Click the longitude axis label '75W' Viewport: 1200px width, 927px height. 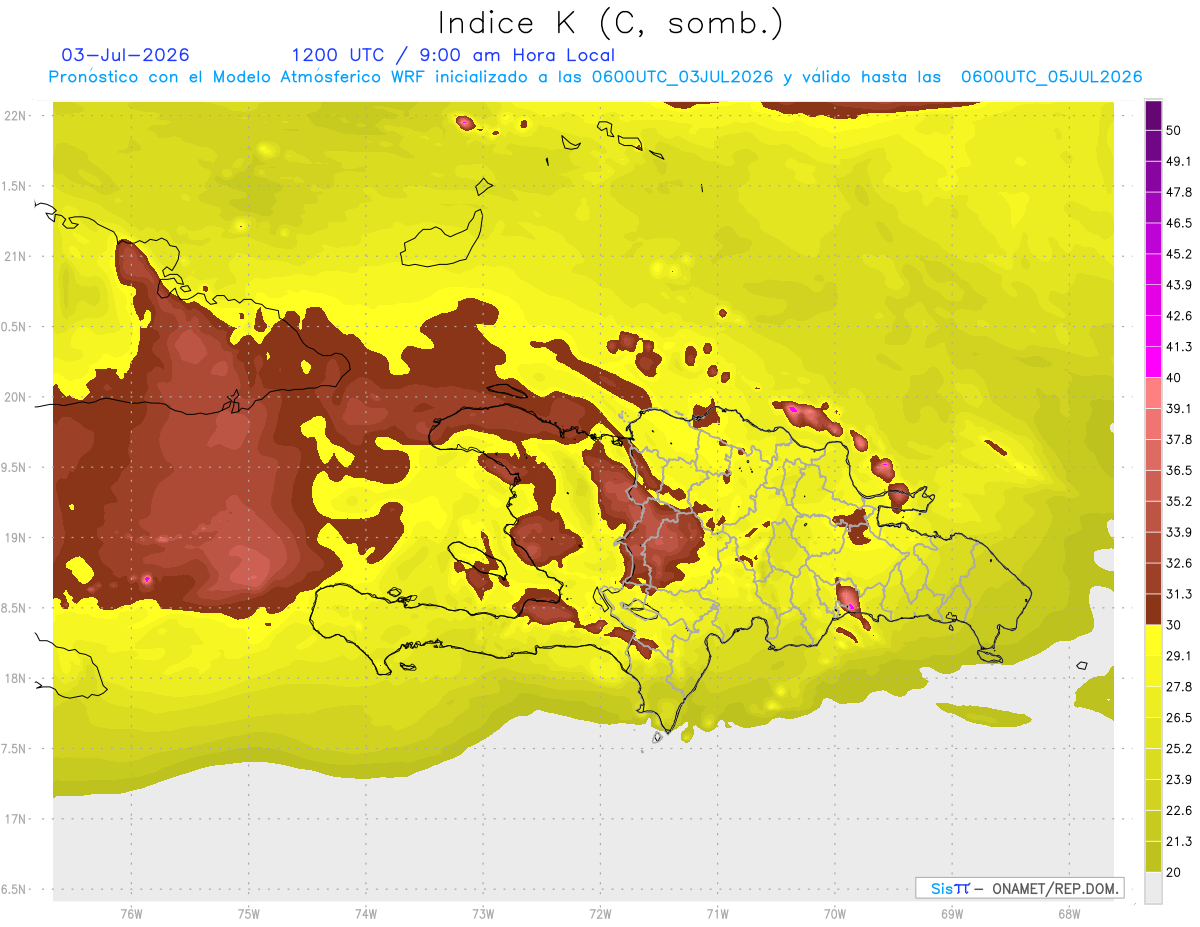(x=248, y=914)
